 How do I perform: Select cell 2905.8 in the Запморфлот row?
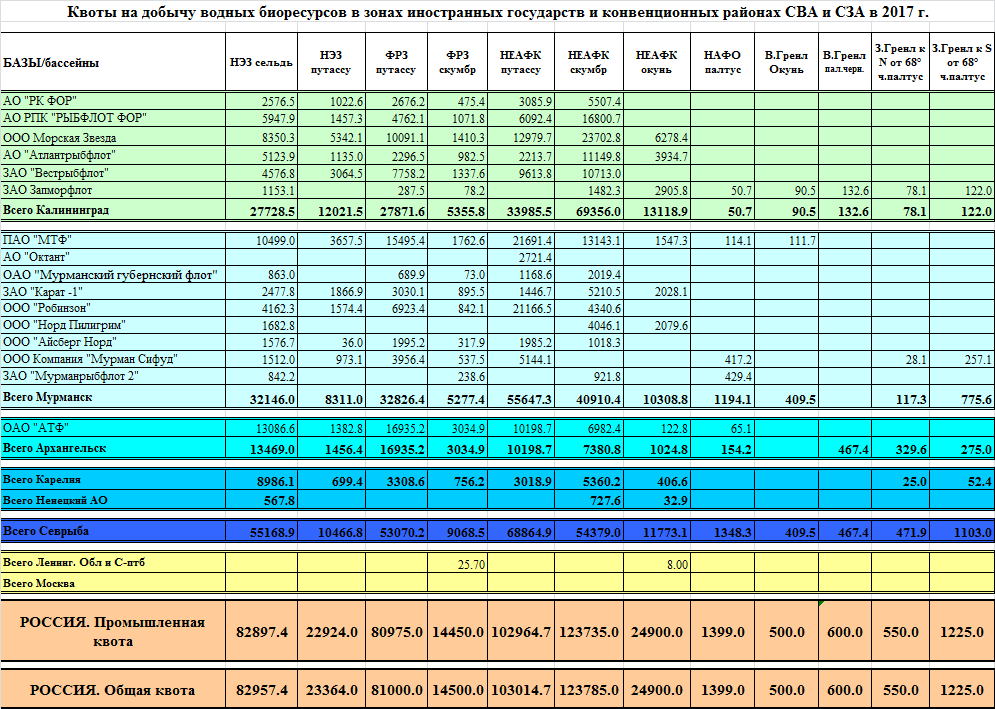pyautogui.click(x=657, y=190)
